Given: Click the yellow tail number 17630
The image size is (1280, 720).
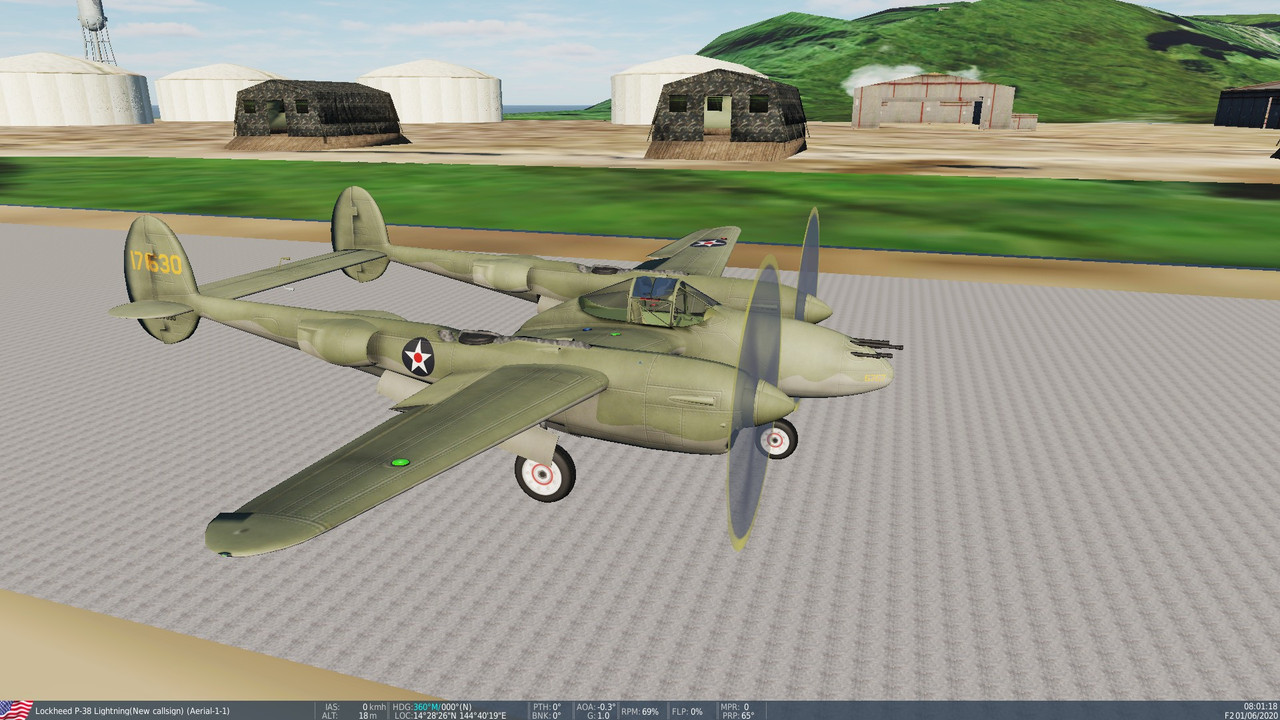Looking at the screenshot, I should coord(156,263).
